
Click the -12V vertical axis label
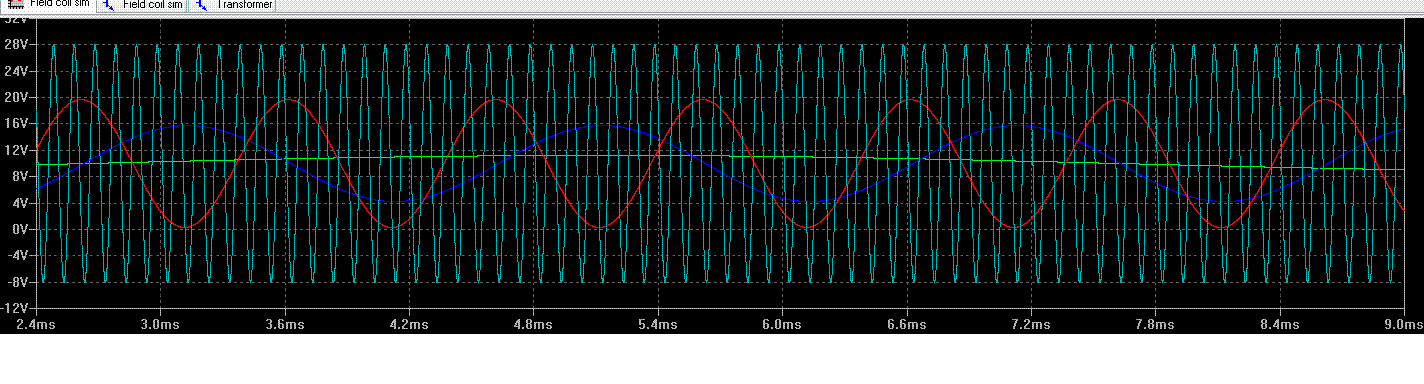[x=14, y=308]
